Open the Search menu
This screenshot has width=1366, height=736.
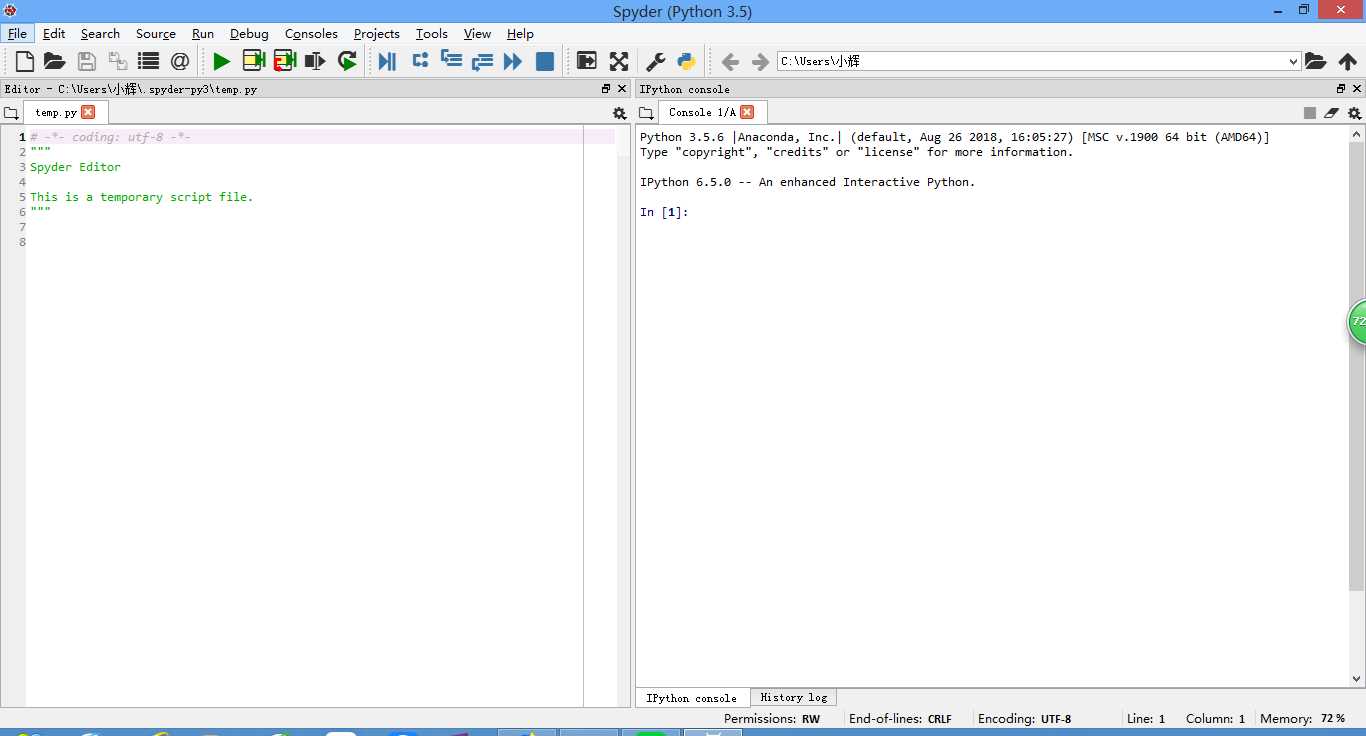coord(100,33)
